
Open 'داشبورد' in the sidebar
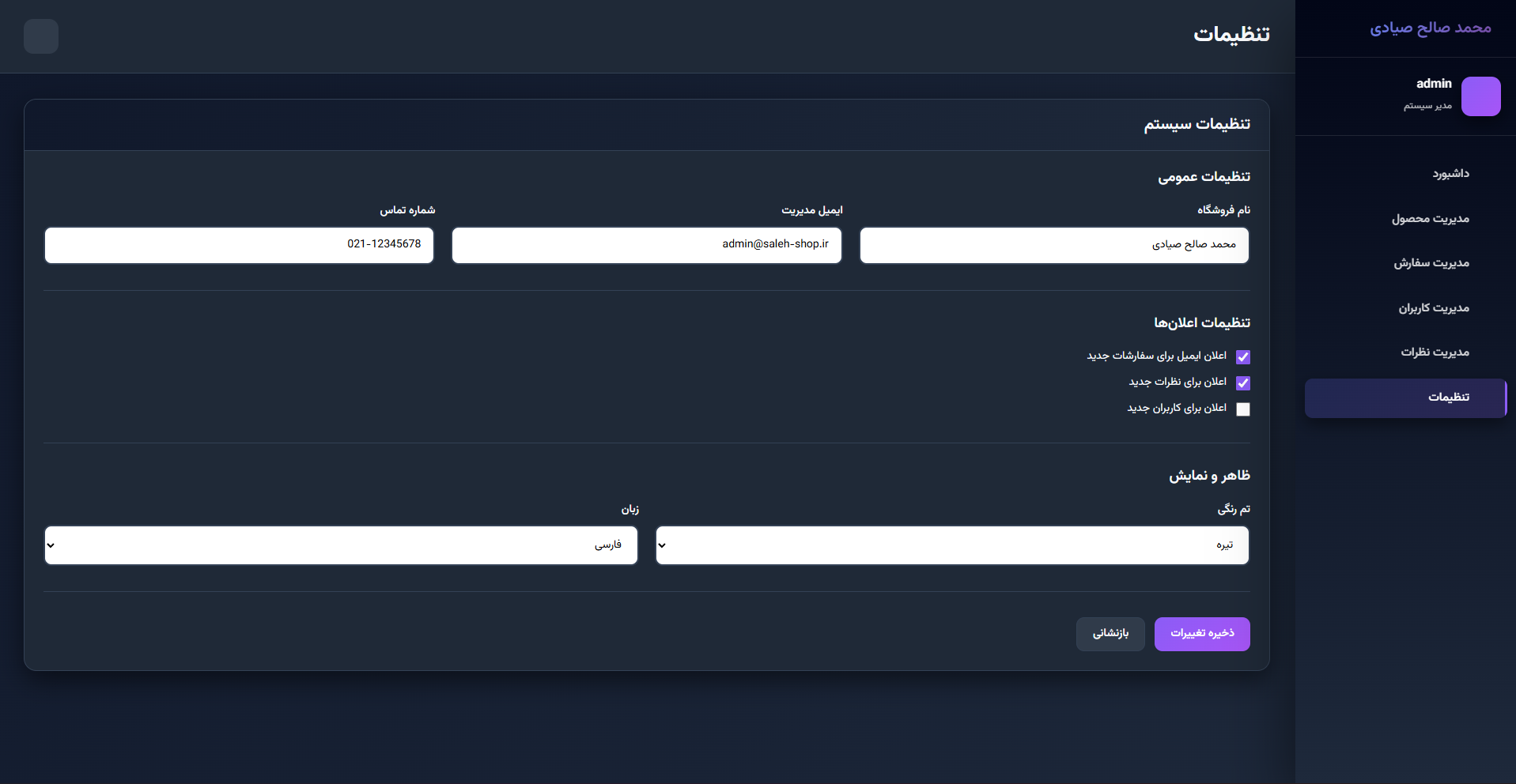1450,174
